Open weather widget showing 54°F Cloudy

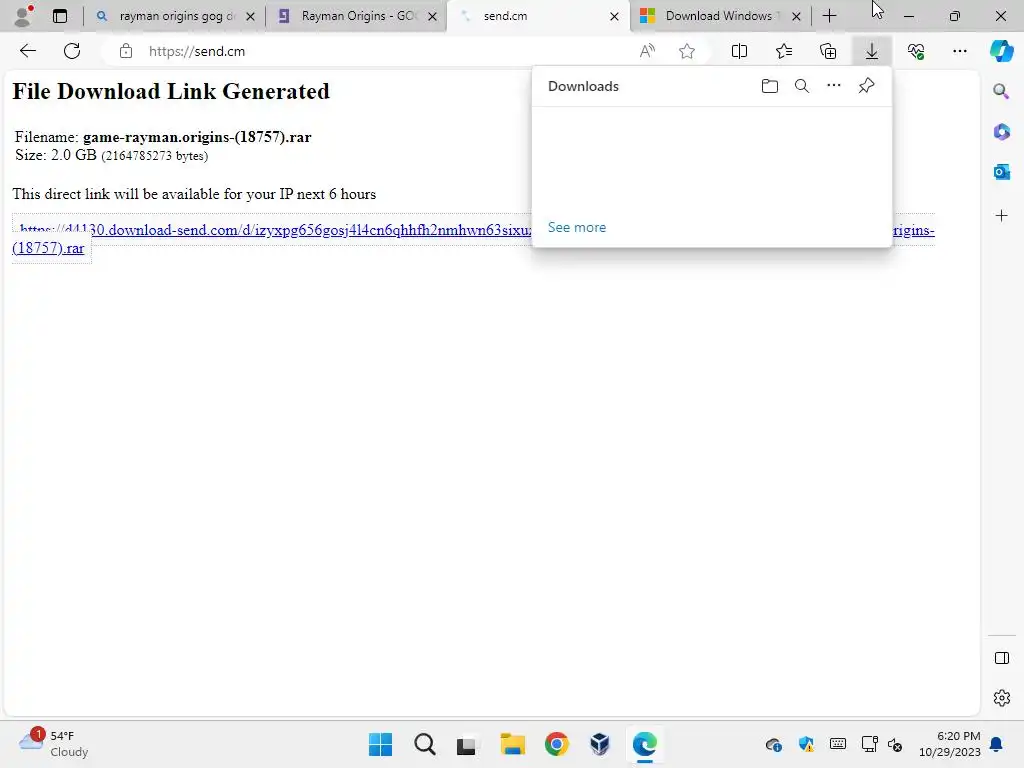tap(54, 744)
